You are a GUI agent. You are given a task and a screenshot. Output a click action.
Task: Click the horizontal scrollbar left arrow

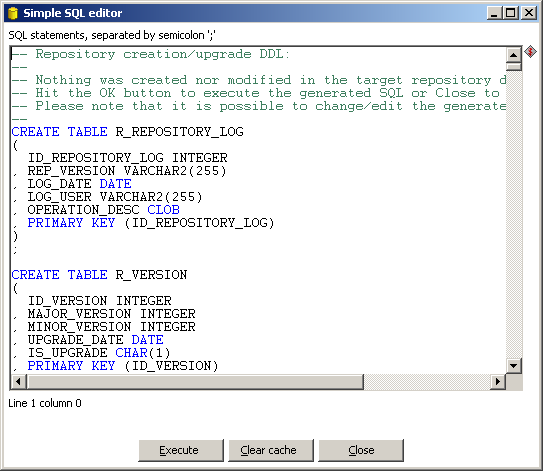click(18, 382)
